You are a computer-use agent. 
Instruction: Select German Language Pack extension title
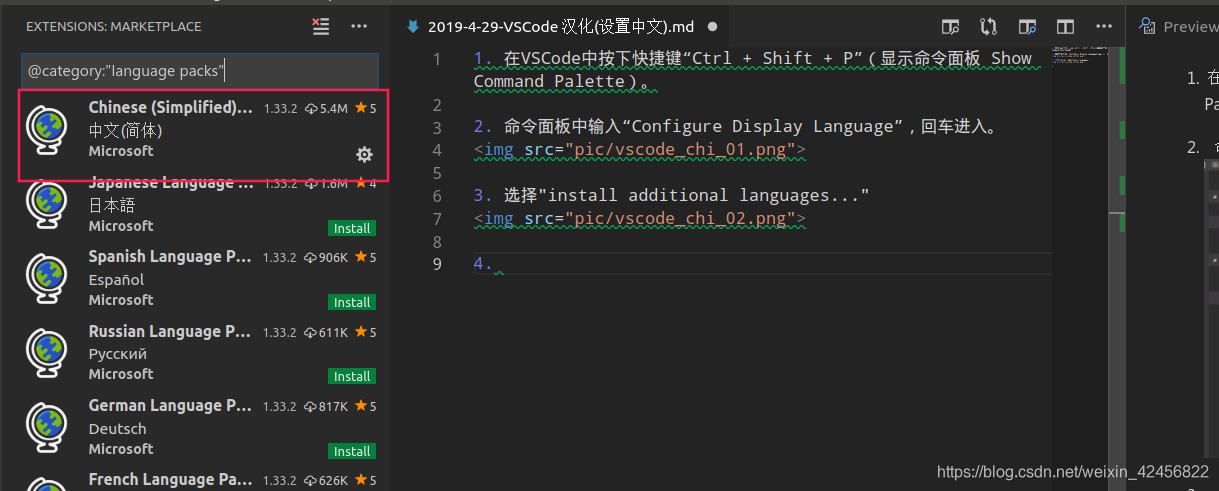point(170,405)
